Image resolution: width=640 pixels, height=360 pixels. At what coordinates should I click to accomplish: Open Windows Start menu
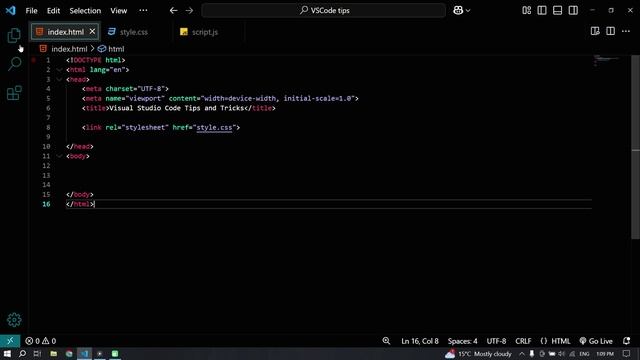pos(7,353)
